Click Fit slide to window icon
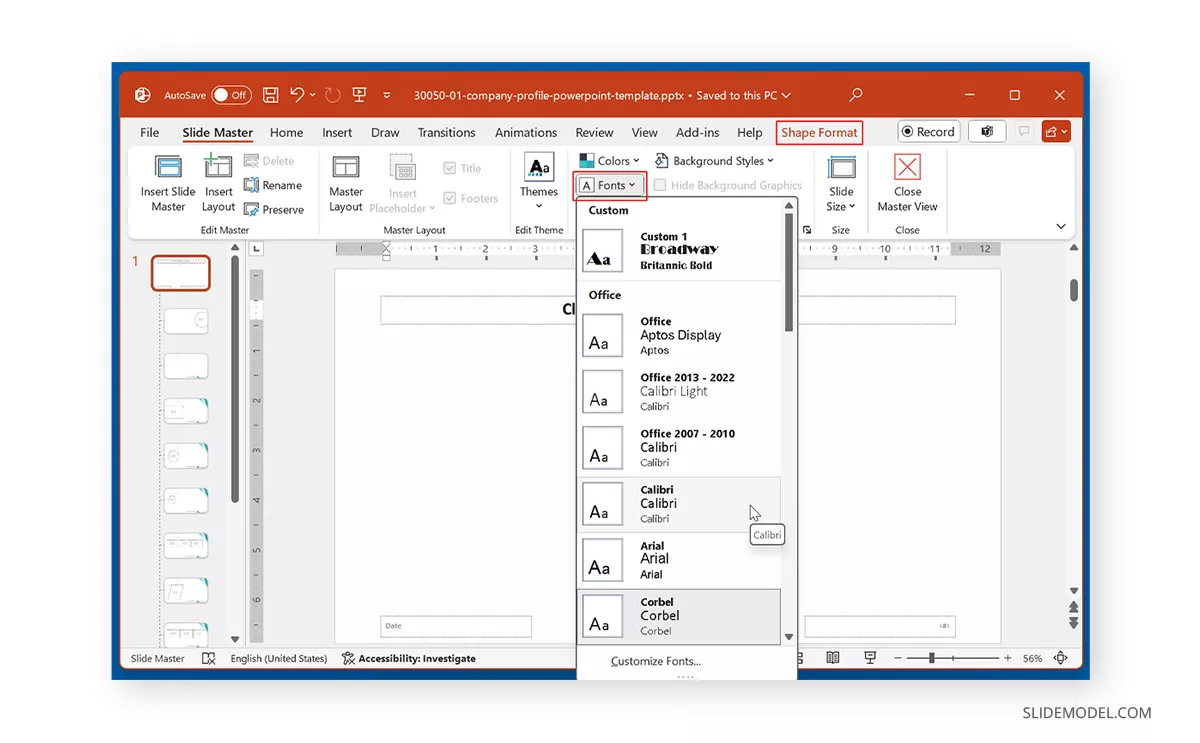Viewport: 1200px width, 743px height. coord(1061,658)
